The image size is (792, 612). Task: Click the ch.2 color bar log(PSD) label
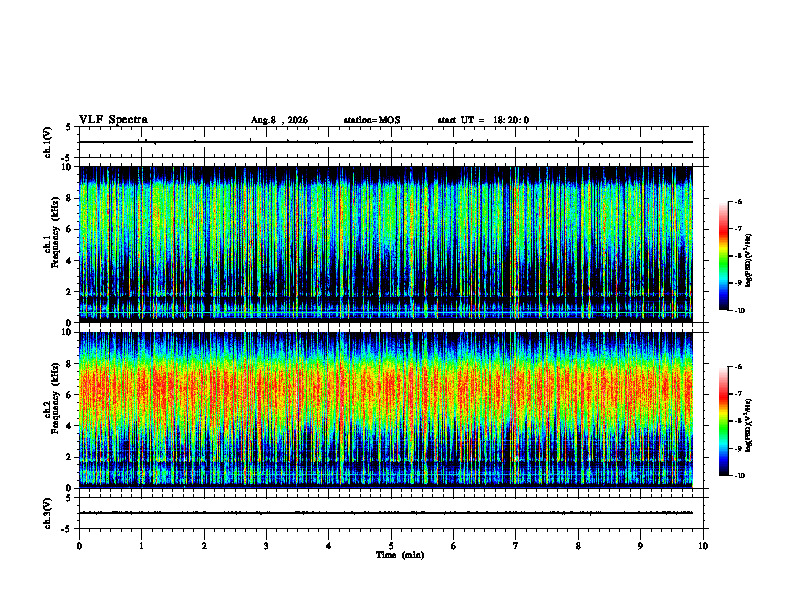(749, 425)
